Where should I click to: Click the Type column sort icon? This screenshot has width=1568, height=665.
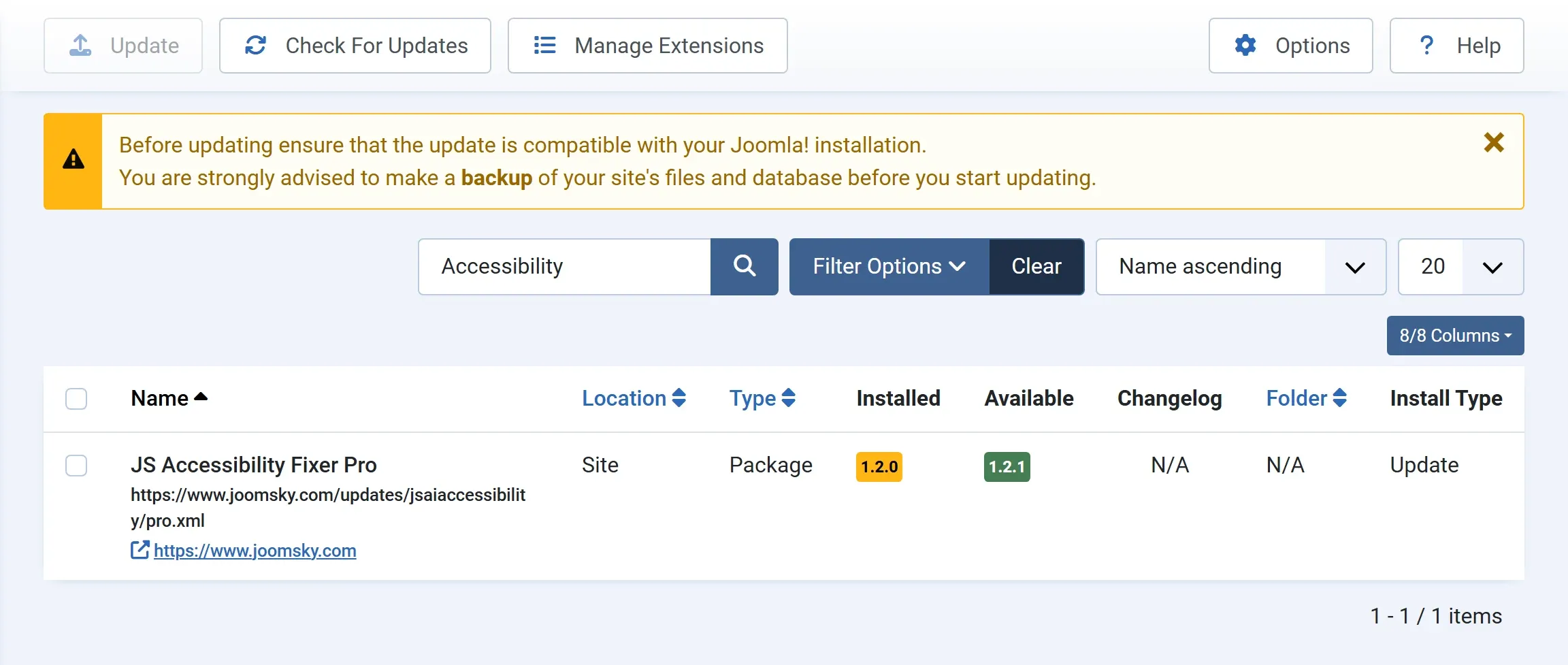point(789,398)
